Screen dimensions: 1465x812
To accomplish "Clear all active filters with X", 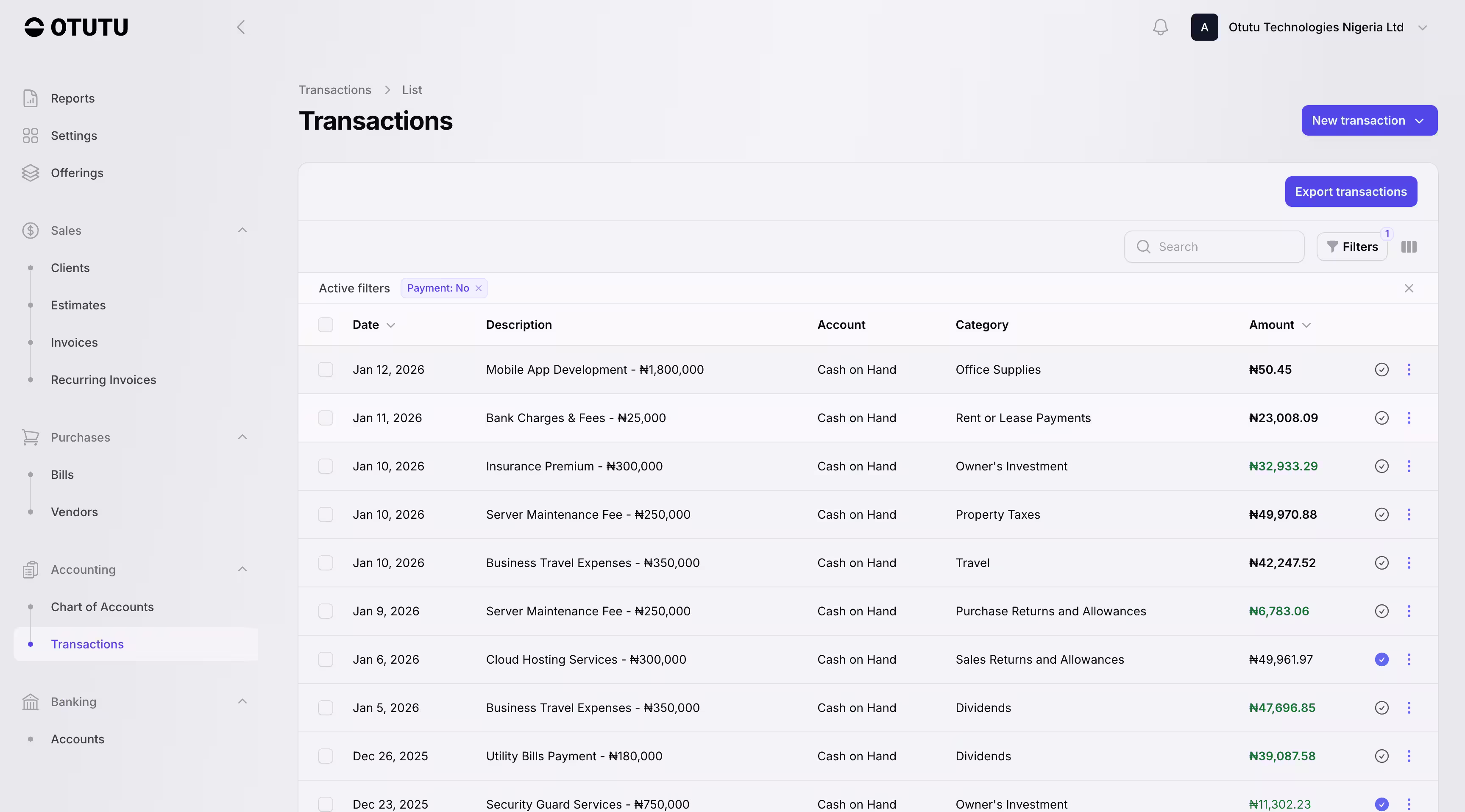I will [x=1409, y=288].
